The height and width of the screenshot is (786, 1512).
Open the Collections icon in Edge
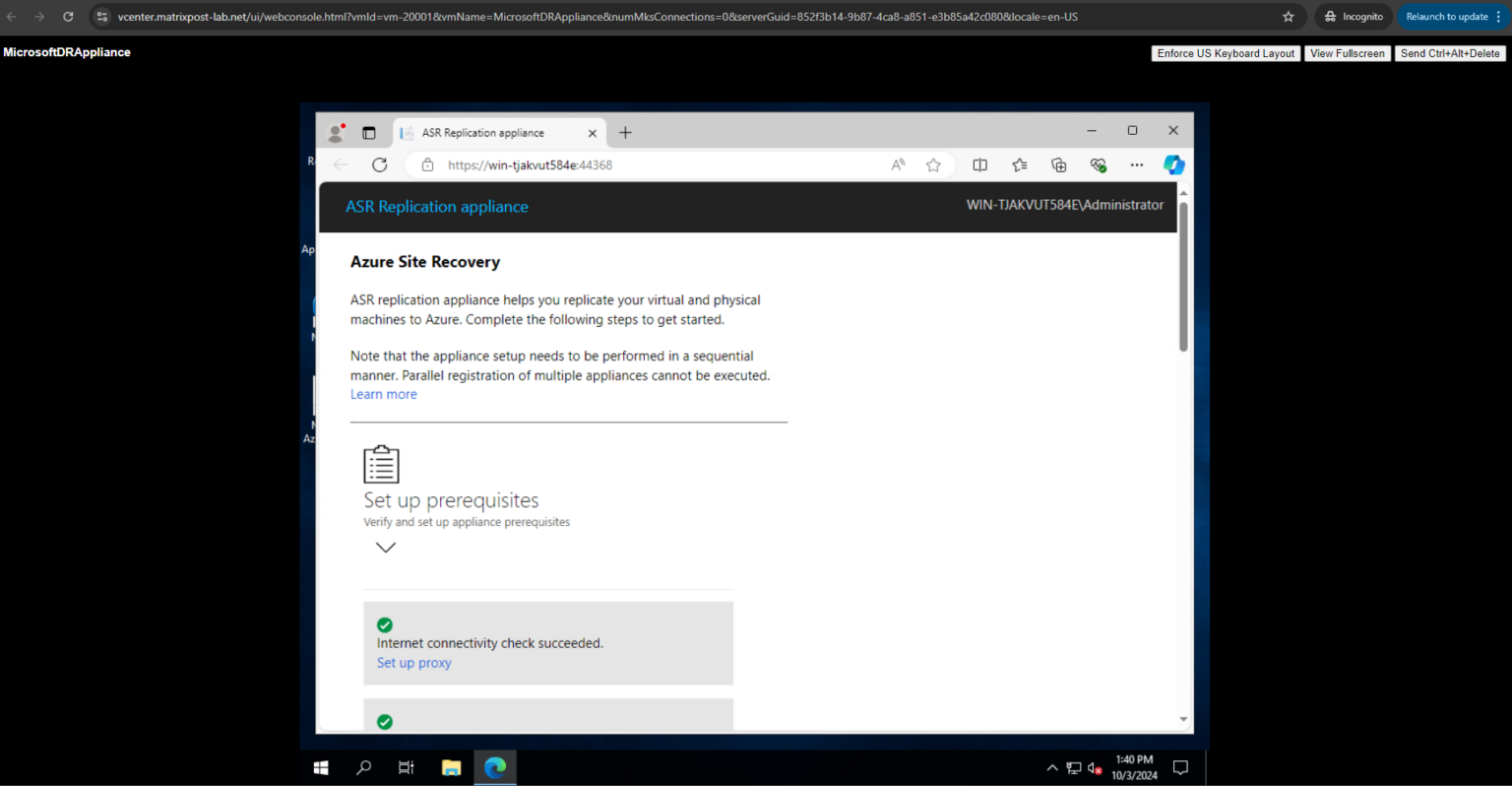[x=1058, y=164]
